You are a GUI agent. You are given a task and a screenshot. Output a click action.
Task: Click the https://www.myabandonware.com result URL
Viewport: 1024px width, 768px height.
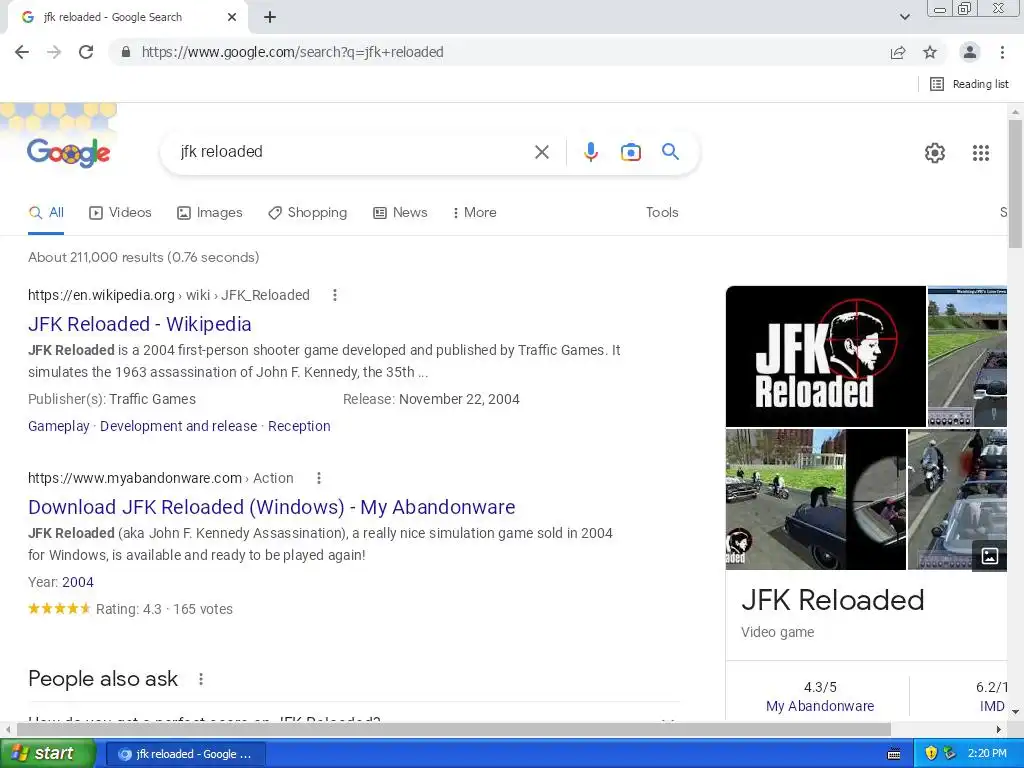(x=135, y=478)
